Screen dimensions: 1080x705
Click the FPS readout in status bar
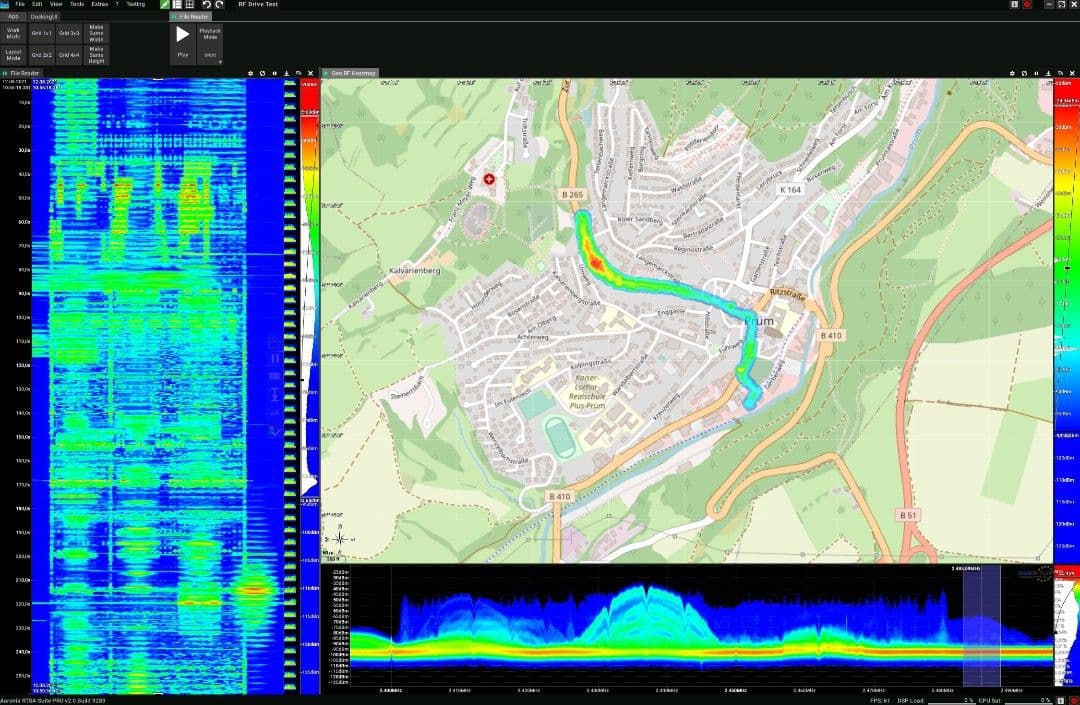(x=880, y=700)
